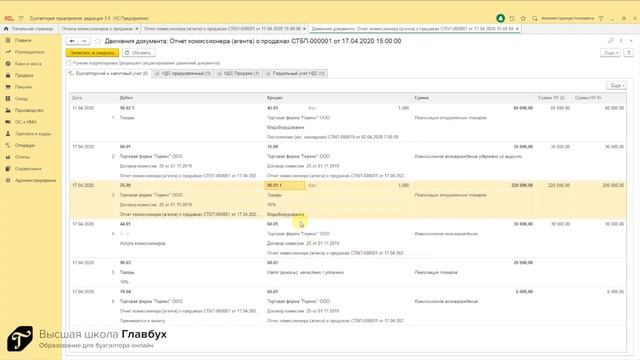Click Услуги комиссионера text in entry 4
Screen dimensions: 640x360
click(142, 243)
